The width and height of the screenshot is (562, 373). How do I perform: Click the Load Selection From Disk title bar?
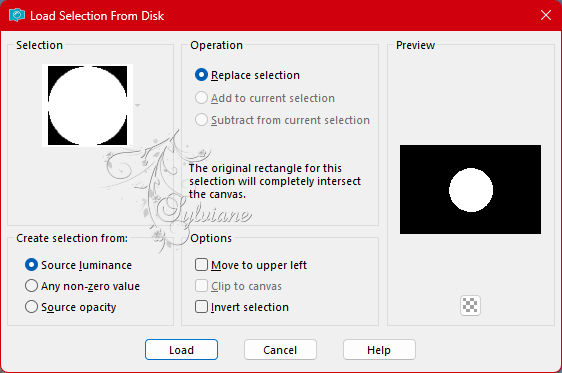[x=281, y=15]
